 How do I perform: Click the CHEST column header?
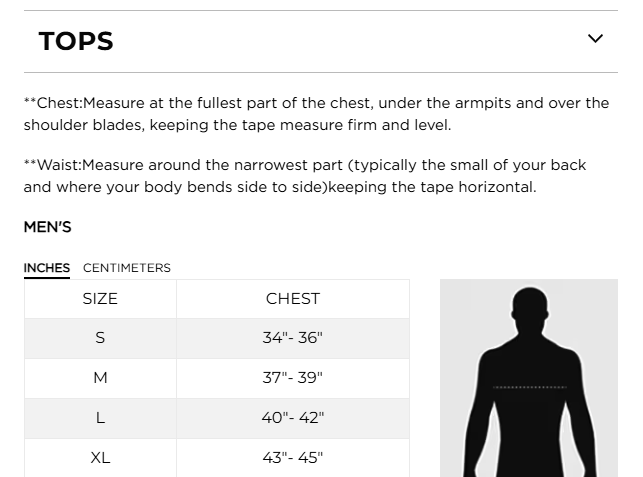click(293, 299)
